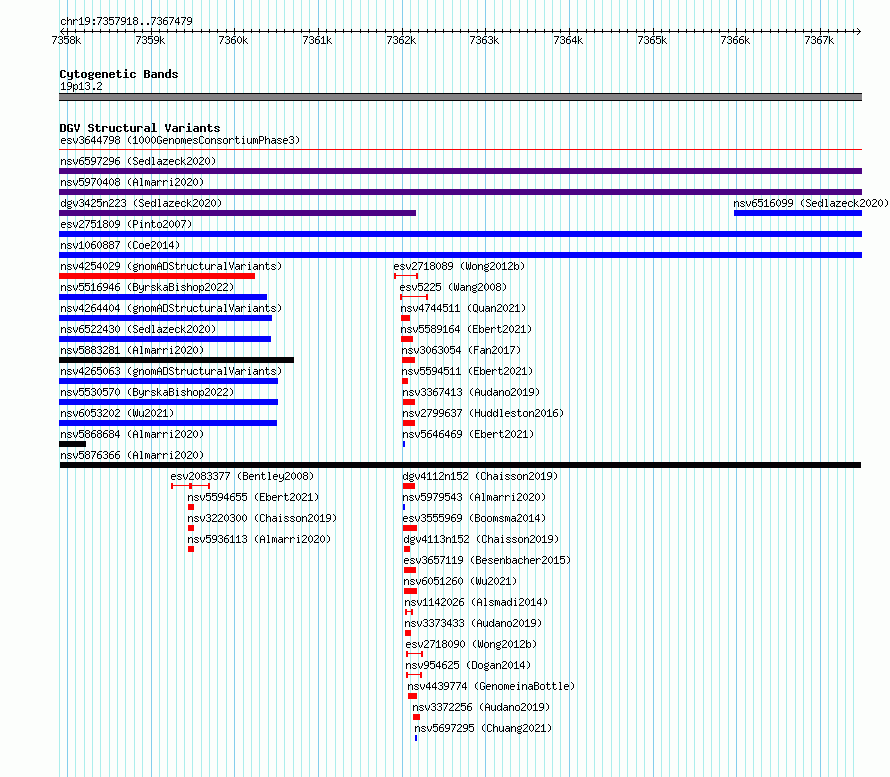Click the 7362k ruler position

pyautogui.click(x=401, y=40)
